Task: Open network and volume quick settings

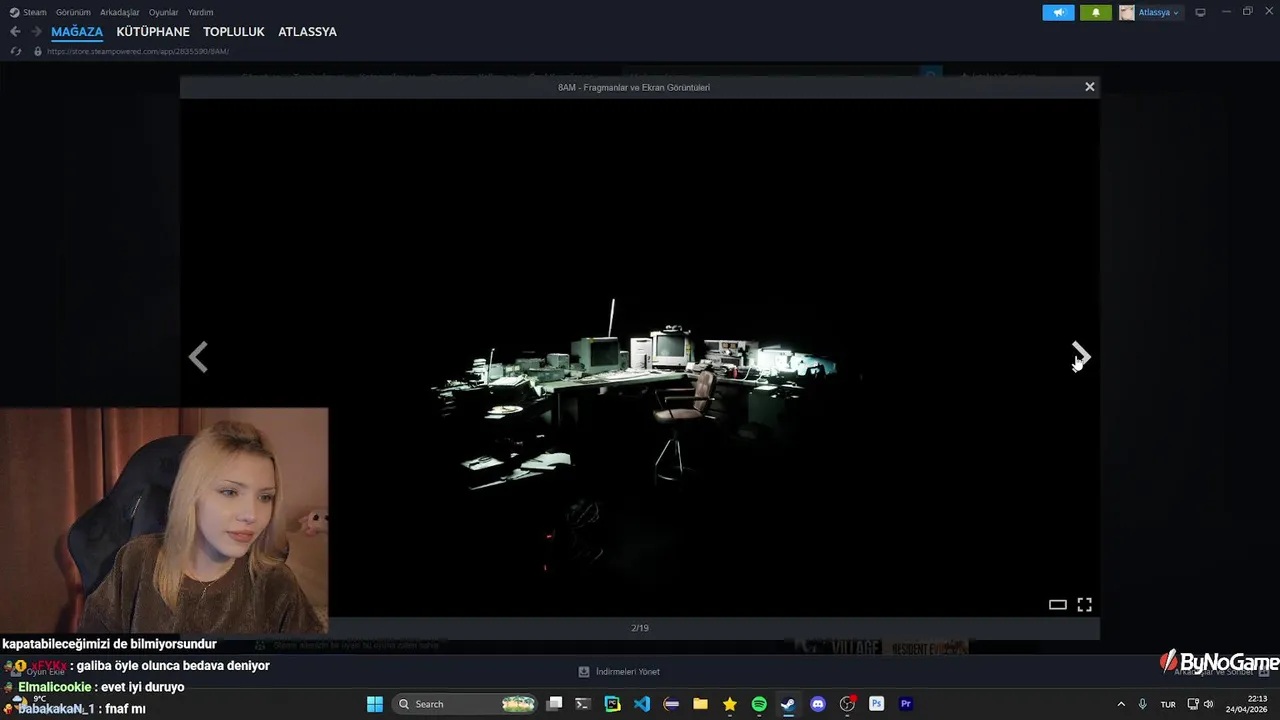Action: pyautogui.click(x=1200, y=704)
